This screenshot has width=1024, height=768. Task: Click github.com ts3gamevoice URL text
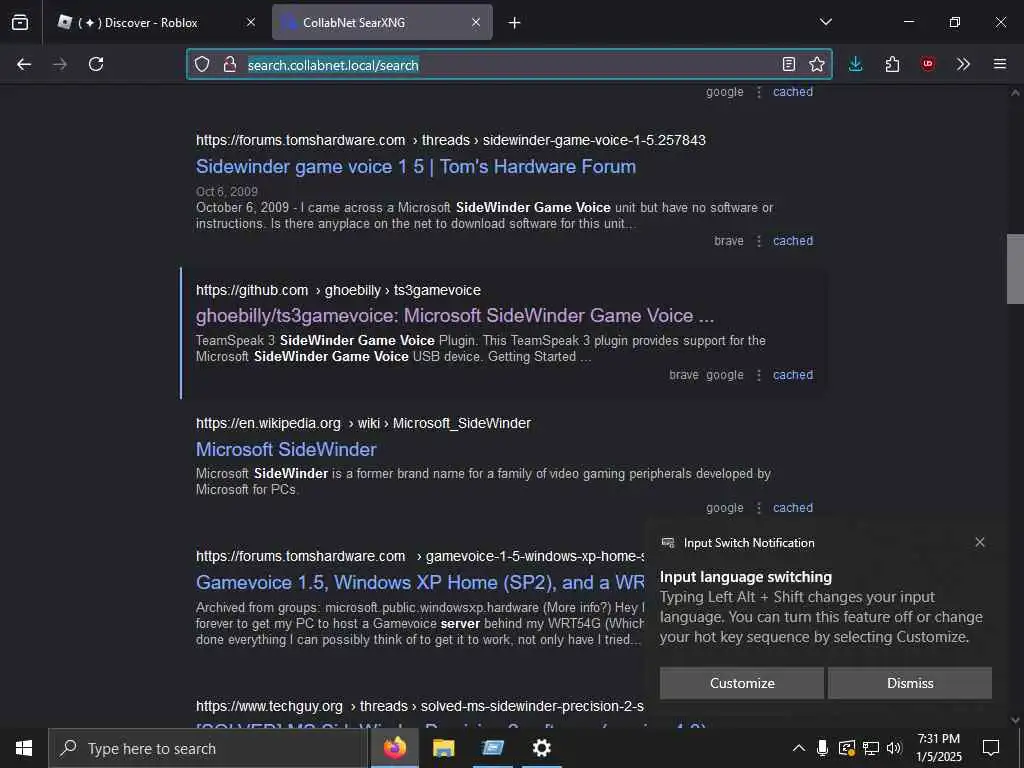coord(338,290)
